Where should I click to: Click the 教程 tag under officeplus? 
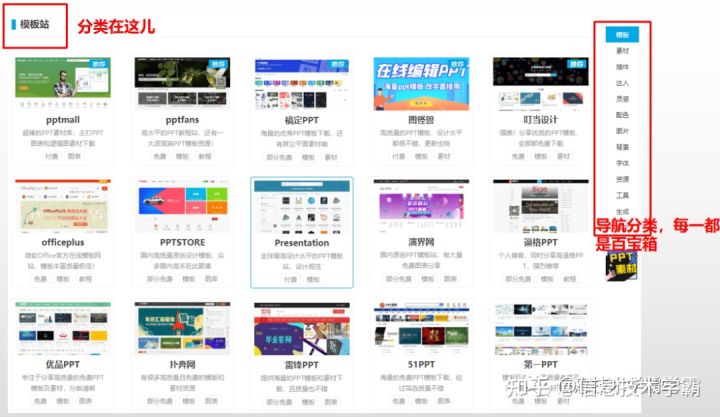[85, 279]
